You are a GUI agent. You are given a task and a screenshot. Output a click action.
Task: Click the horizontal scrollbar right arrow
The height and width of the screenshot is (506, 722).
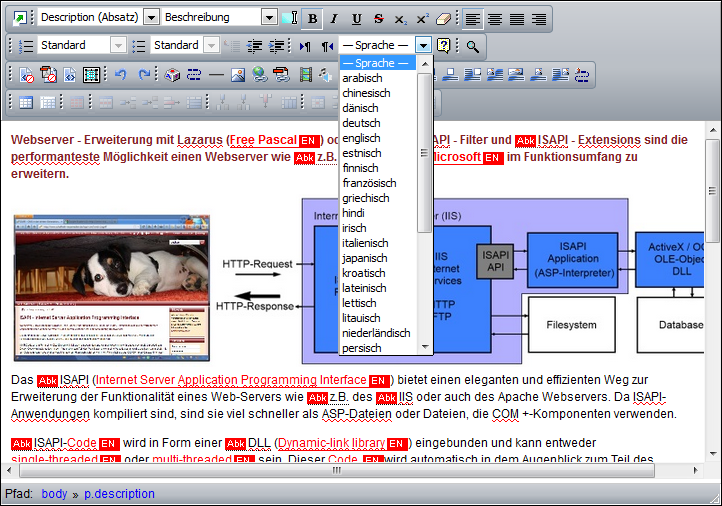coord(695,471)
